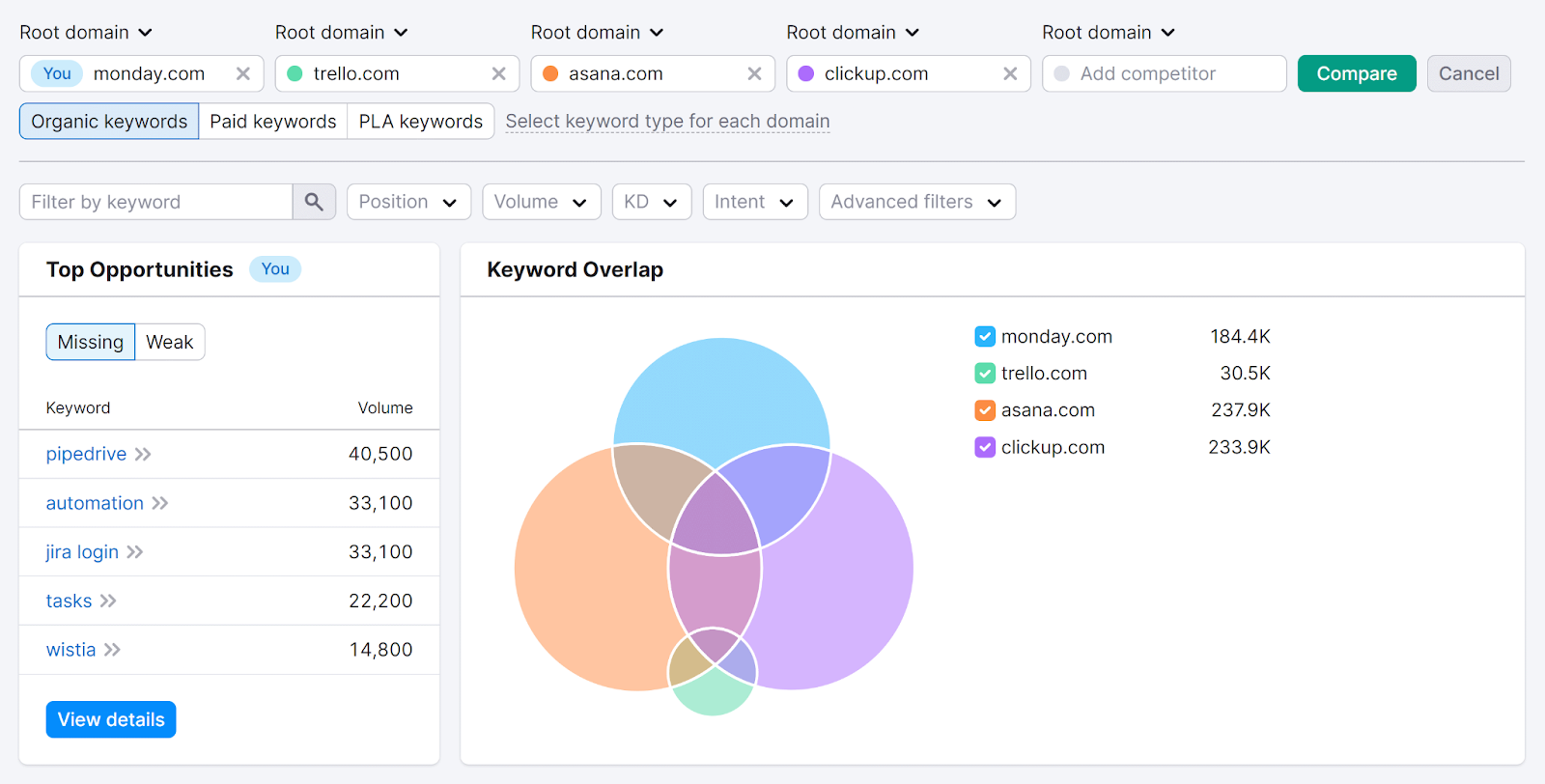Remove asana.com with the X icon
The image size is (1545, 784).
pyautogui.click(x=755, y=73)
